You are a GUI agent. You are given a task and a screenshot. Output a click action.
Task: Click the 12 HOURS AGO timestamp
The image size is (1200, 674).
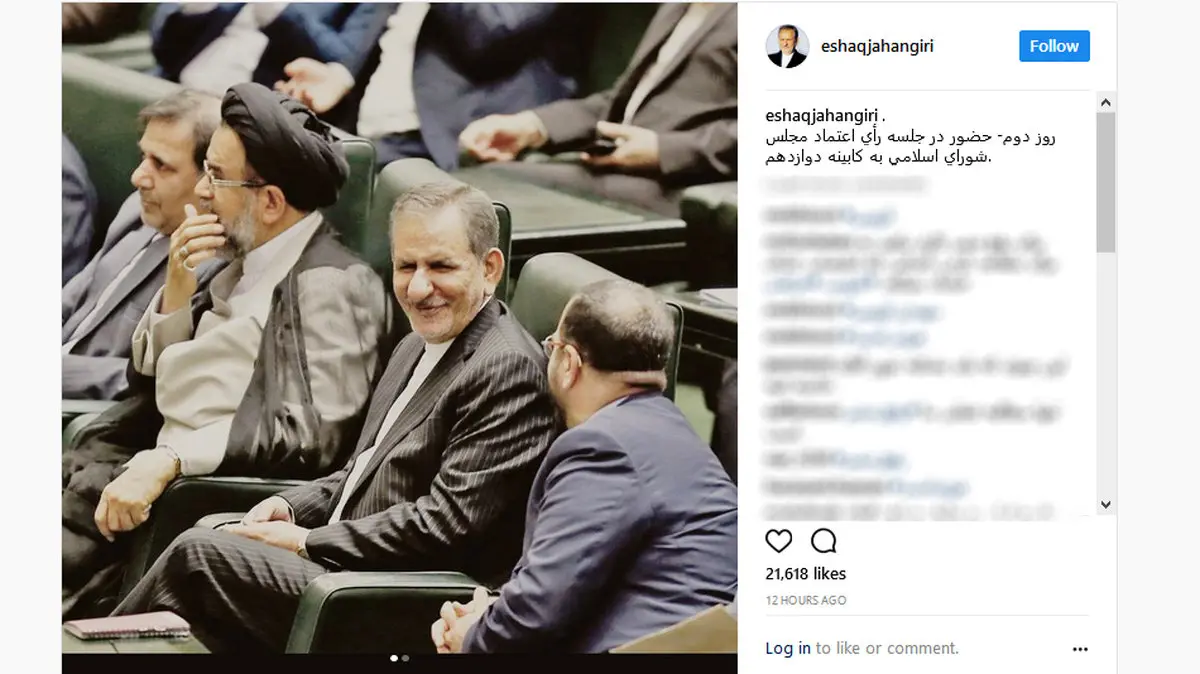pyautogui.click(x=806, y=600)
